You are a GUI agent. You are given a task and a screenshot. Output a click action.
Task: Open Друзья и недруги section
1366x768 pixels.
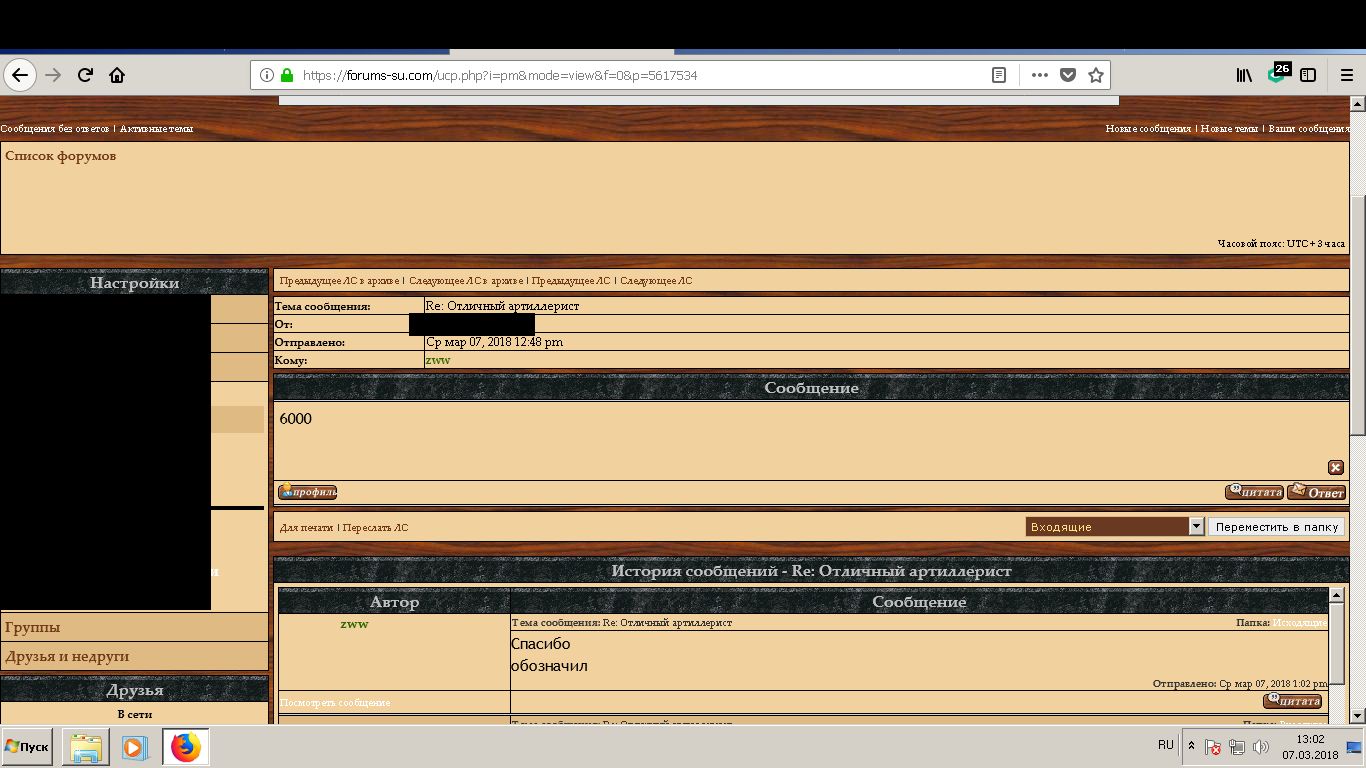[x=67, y=656]
